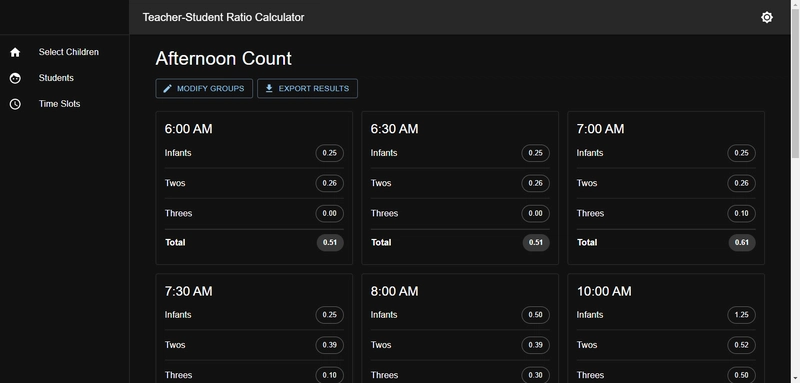The width and height of the screenshot is (800, 383).
Task: Click Total 0.51 chip in 6:30 AM card
Action: (536, 243)
